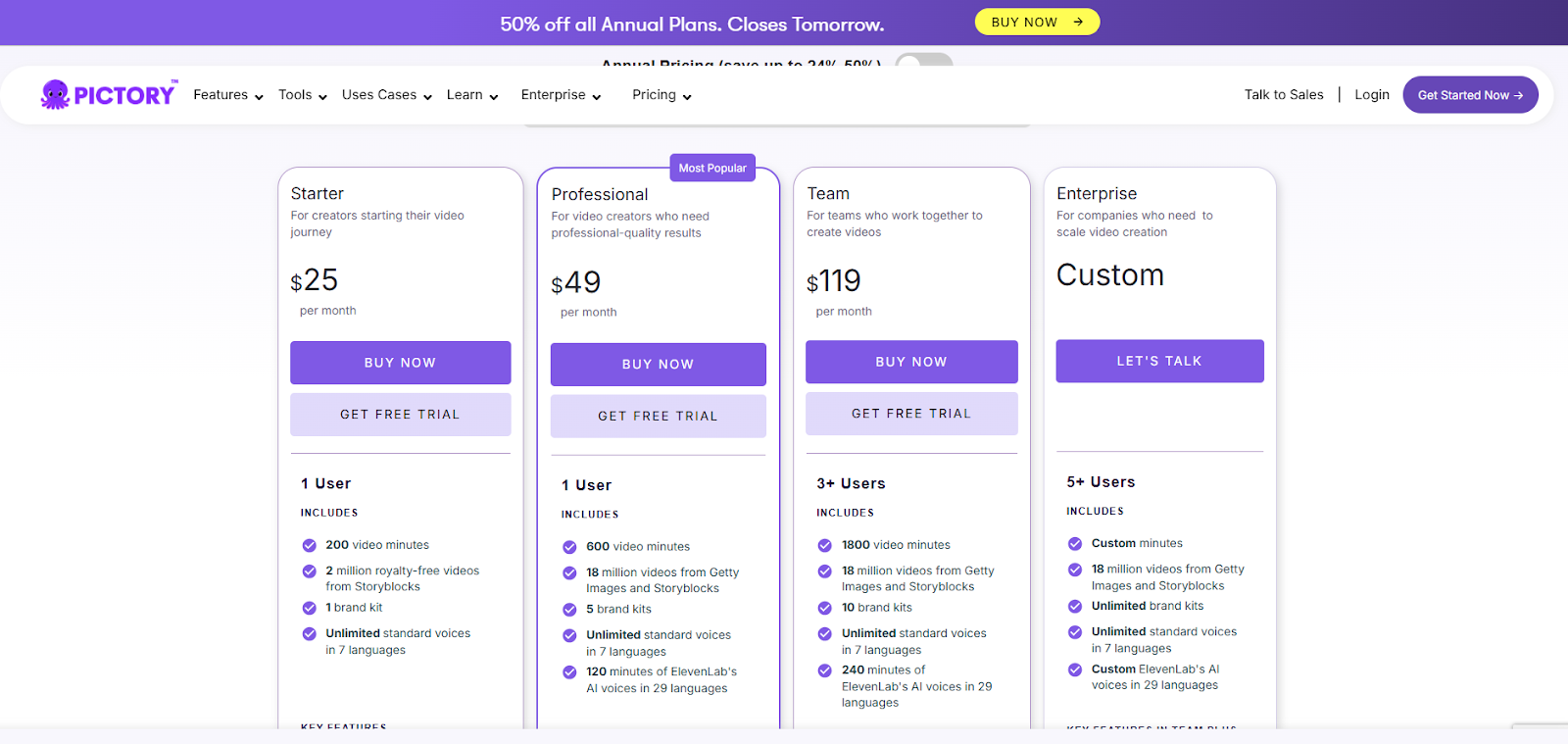The image size is (1568, 744).
Task: Click checkmark by Team Unlimited standard voices
Action: click(x=825, y=633)
